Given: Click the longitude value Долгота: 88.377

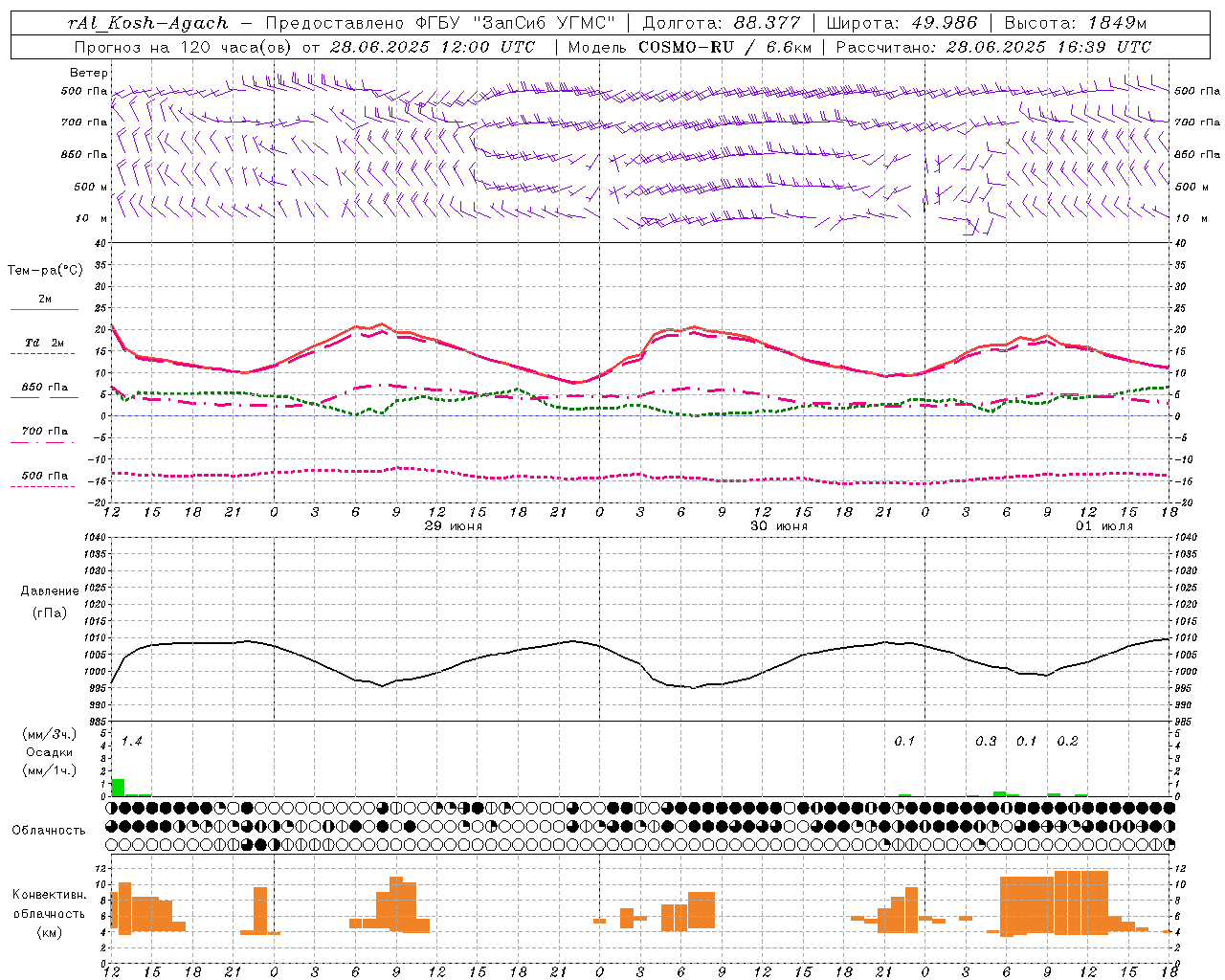Looking at the screenshot, I should coord(721,23).
